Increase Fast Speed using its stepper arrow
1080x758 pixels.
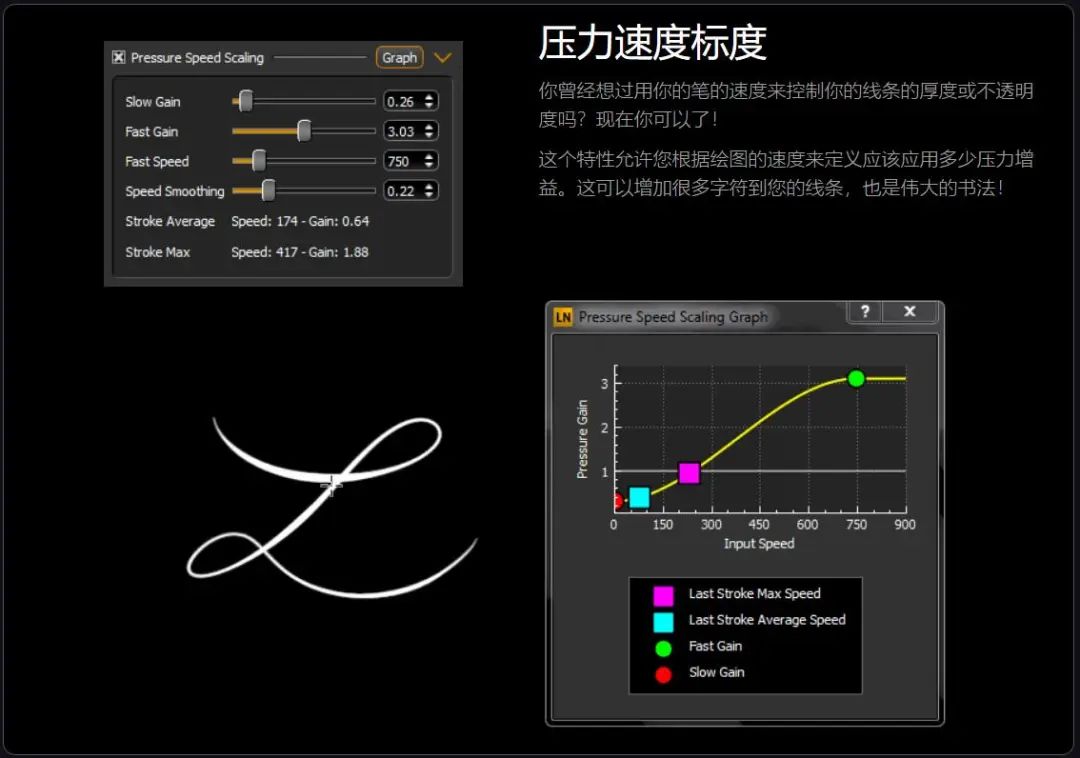[429, 157]
